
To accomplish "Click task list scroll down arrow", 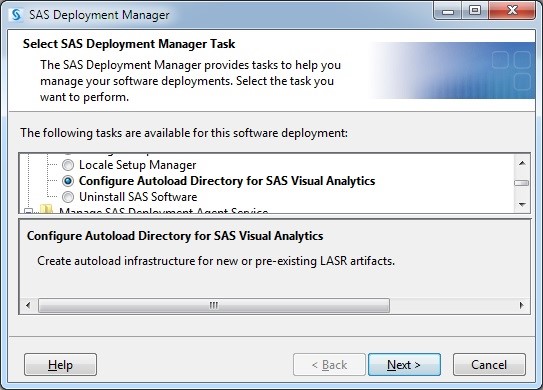I will tap(522, 204).
